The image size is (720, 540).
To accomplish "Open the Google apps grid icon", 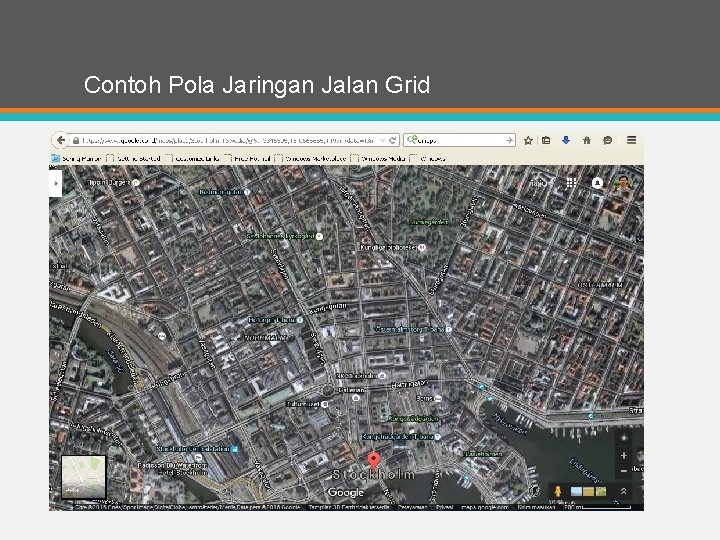I will (571, 183).
